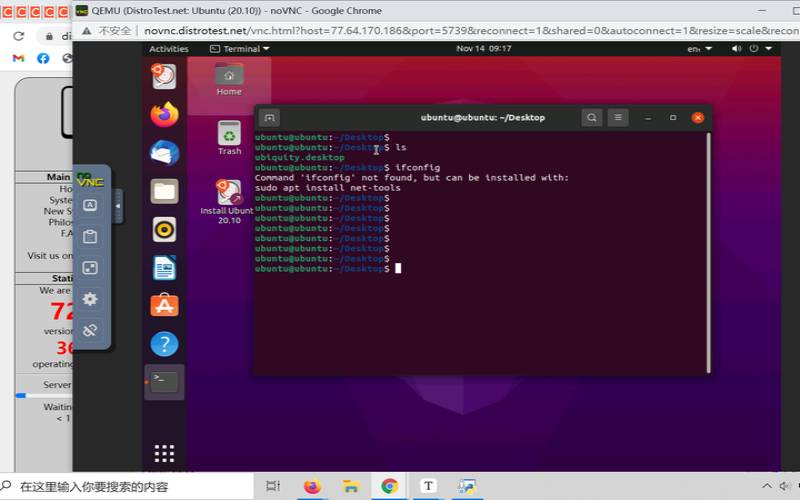
Task: Open the noVNC clipboard panel
Action: click(90, 236)
